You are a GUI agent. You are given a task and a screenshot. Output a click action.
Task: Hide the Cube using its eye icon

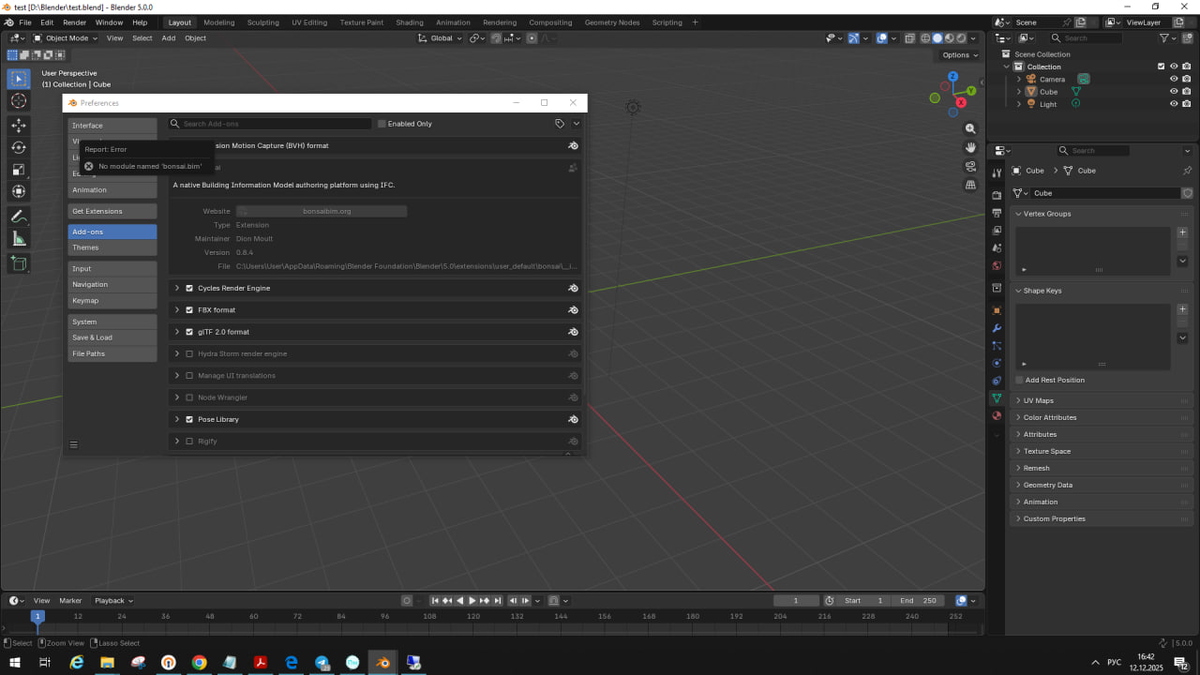pyautogui.click(x=1174, y=91)
